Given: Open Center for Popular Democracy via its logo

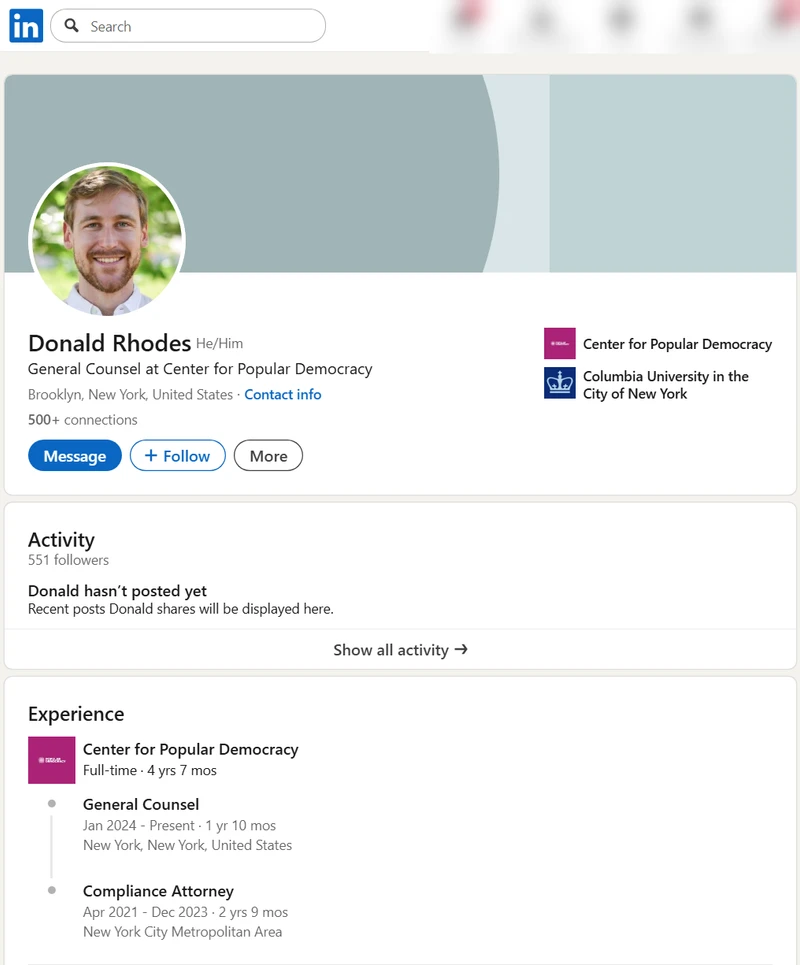Looking at the screenshot, I should pos(559,343).
